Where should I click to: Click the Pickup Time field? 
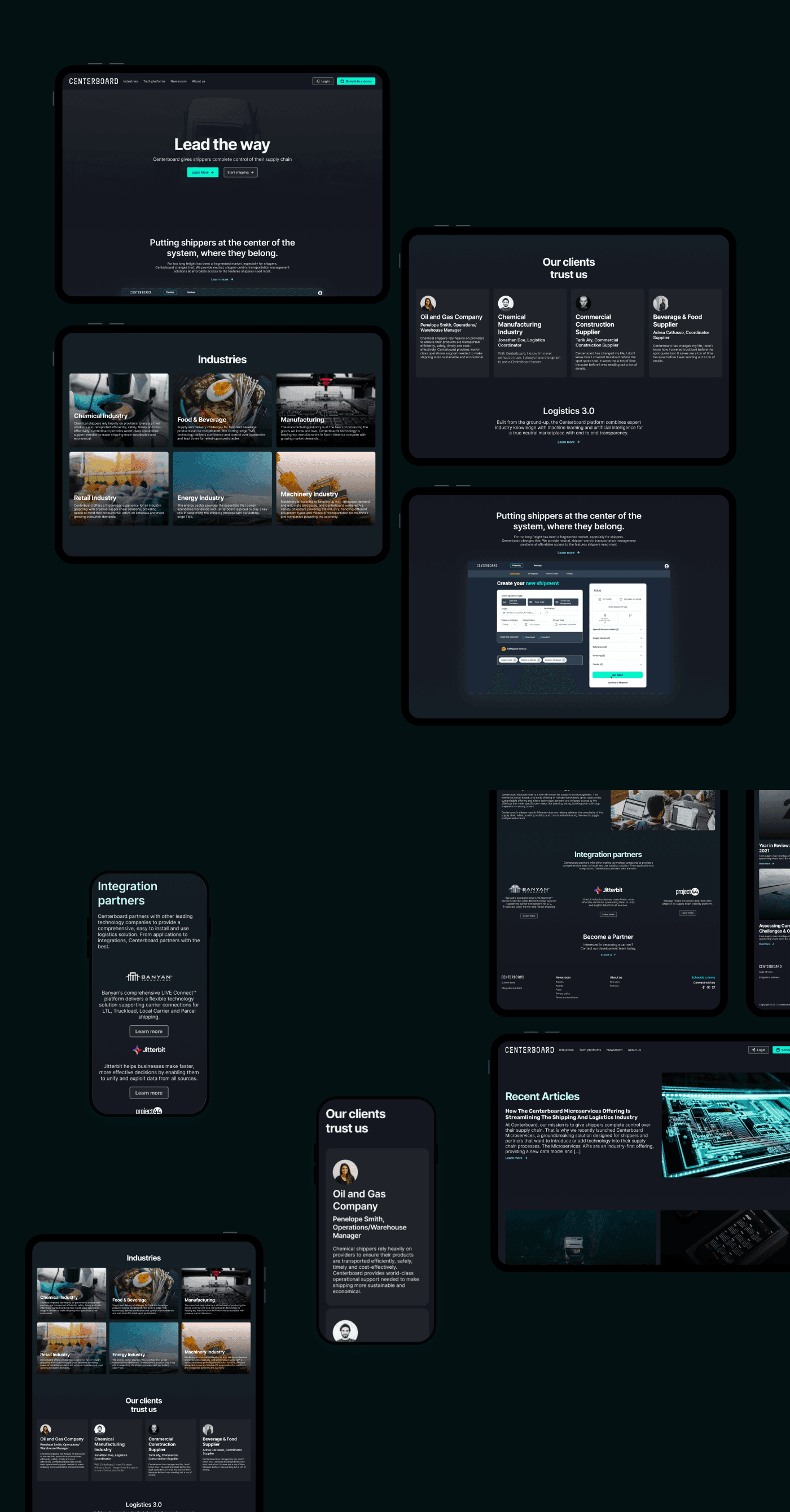pyautogui.click(x=566, y=625)
